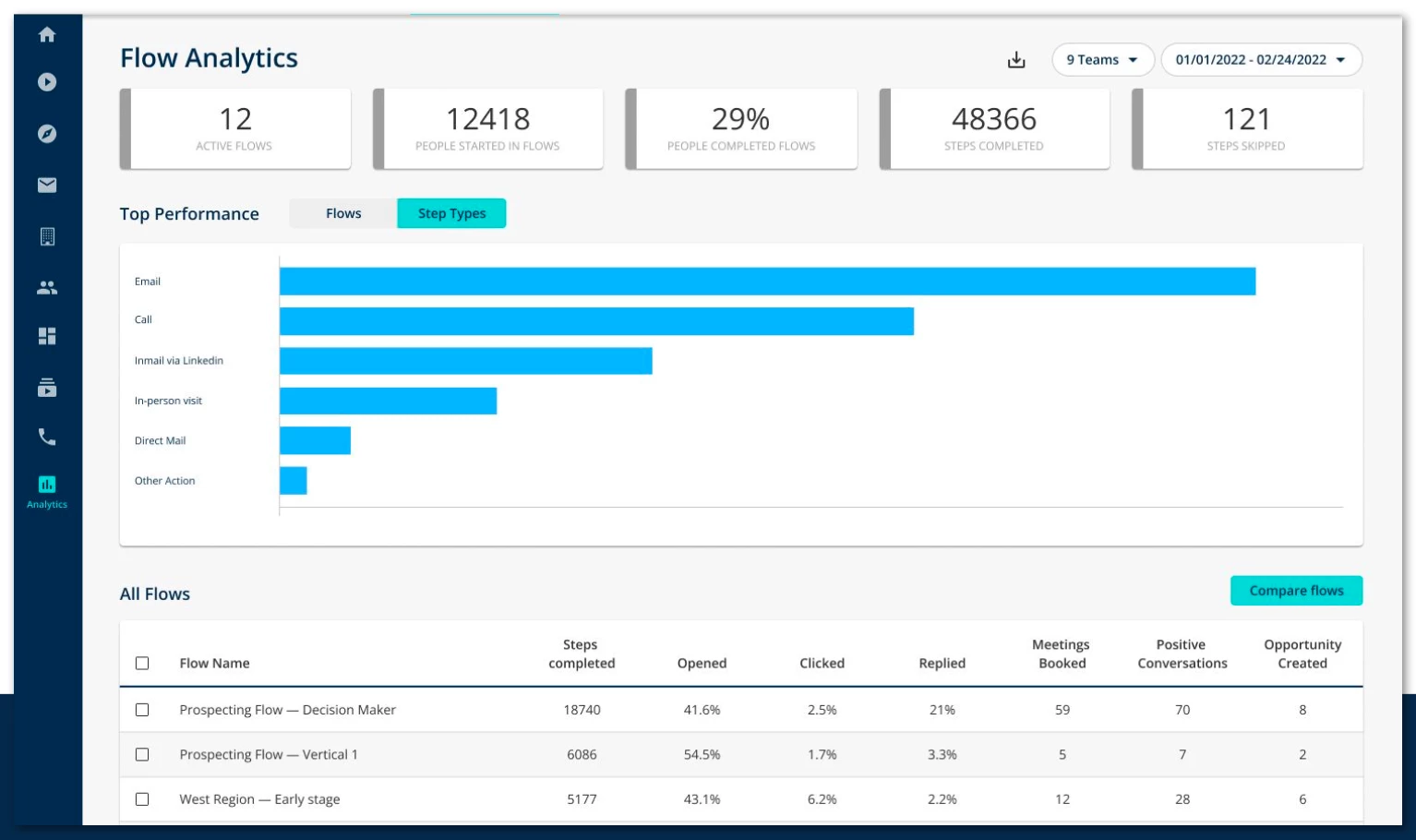Open the phone dialer icon
This screenshot has height=840, width=1416.
47,437
